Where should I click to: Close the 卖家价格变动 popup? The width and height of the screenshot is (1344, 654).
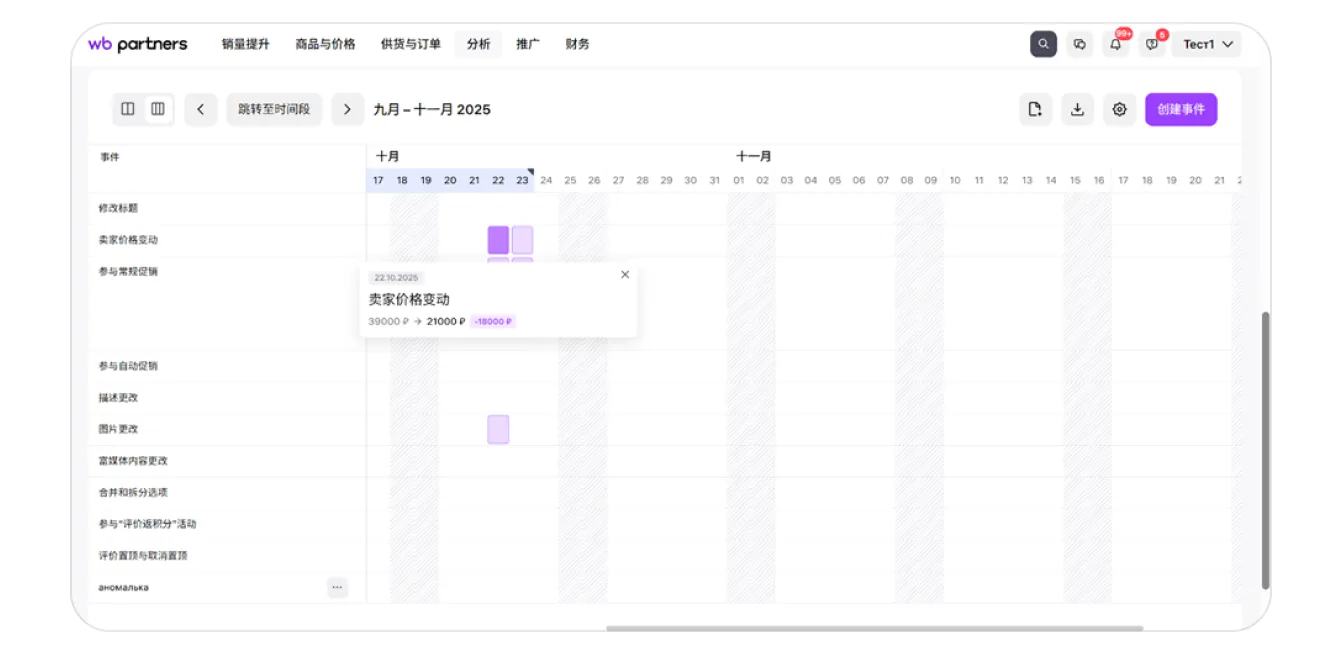tap(625, 275)
